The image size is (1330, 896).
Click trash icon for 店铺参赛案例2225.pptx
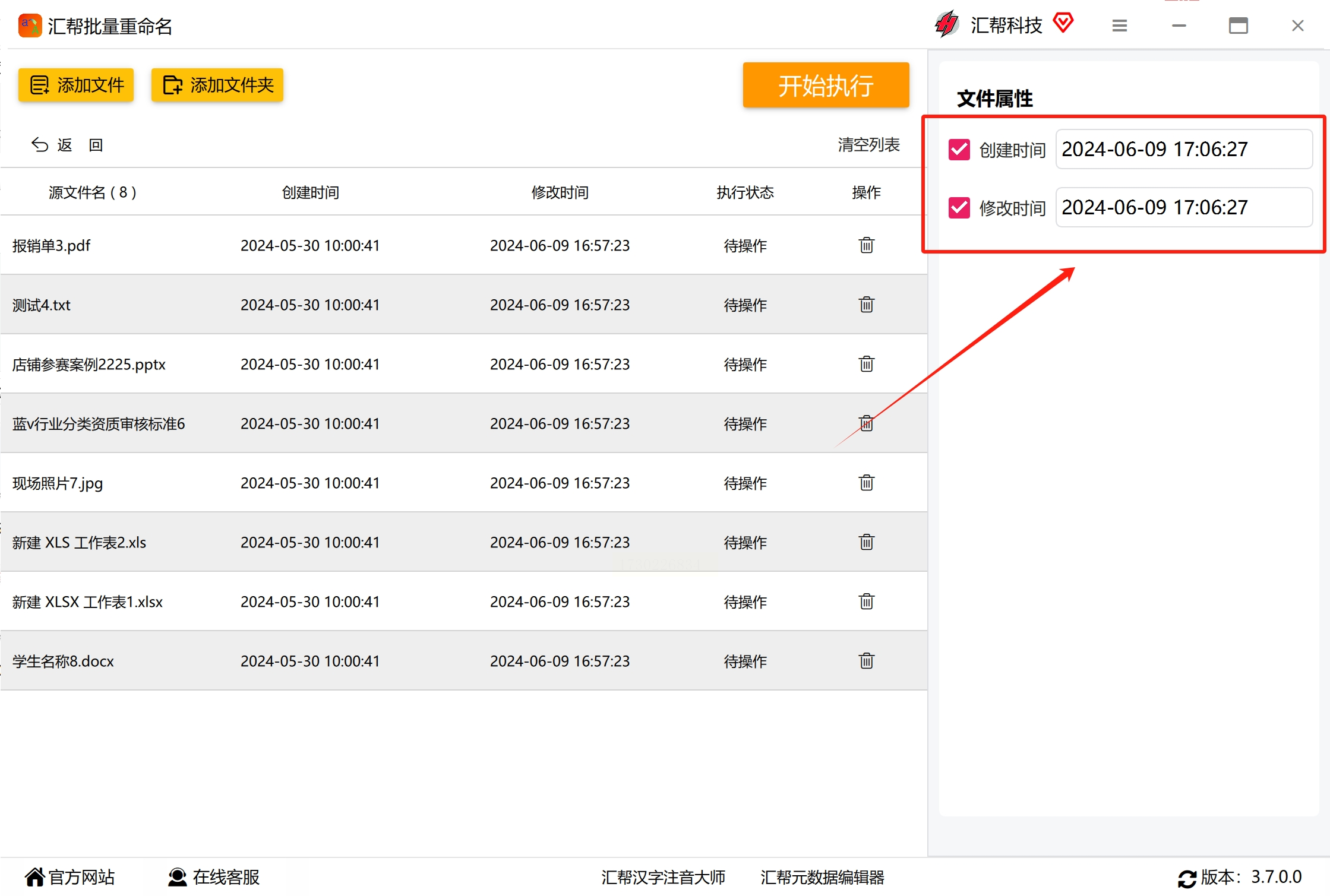click(866, 363)
